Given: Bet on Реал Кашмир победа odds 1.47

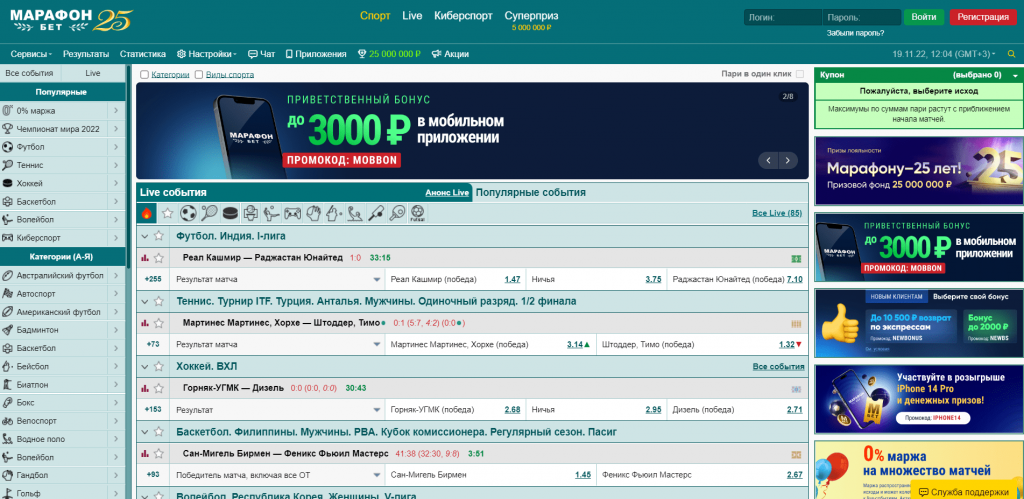Looking at the screenshot, I should click(512, 280).
